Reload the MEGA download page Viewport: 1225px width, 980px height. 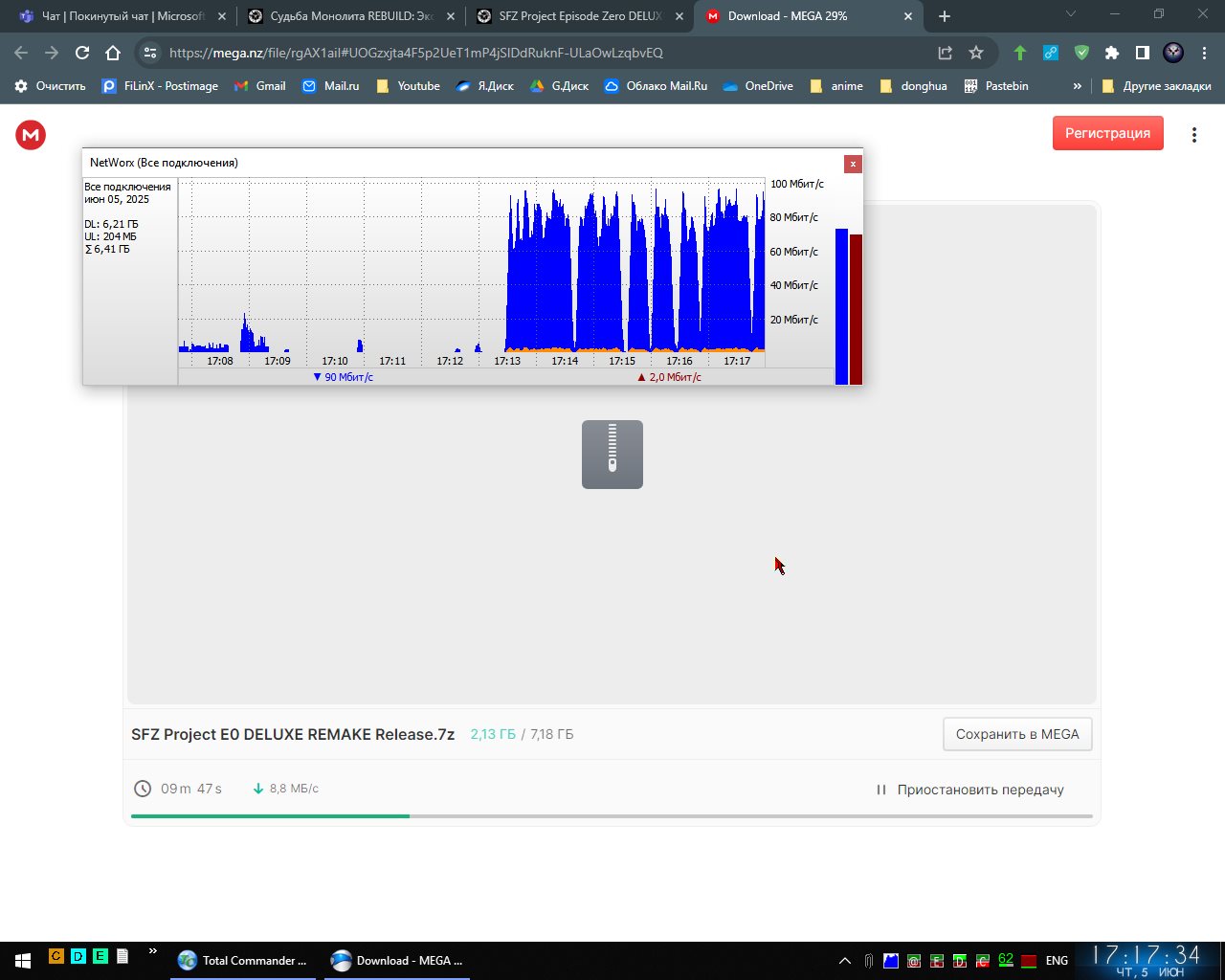tap(82, 53)
